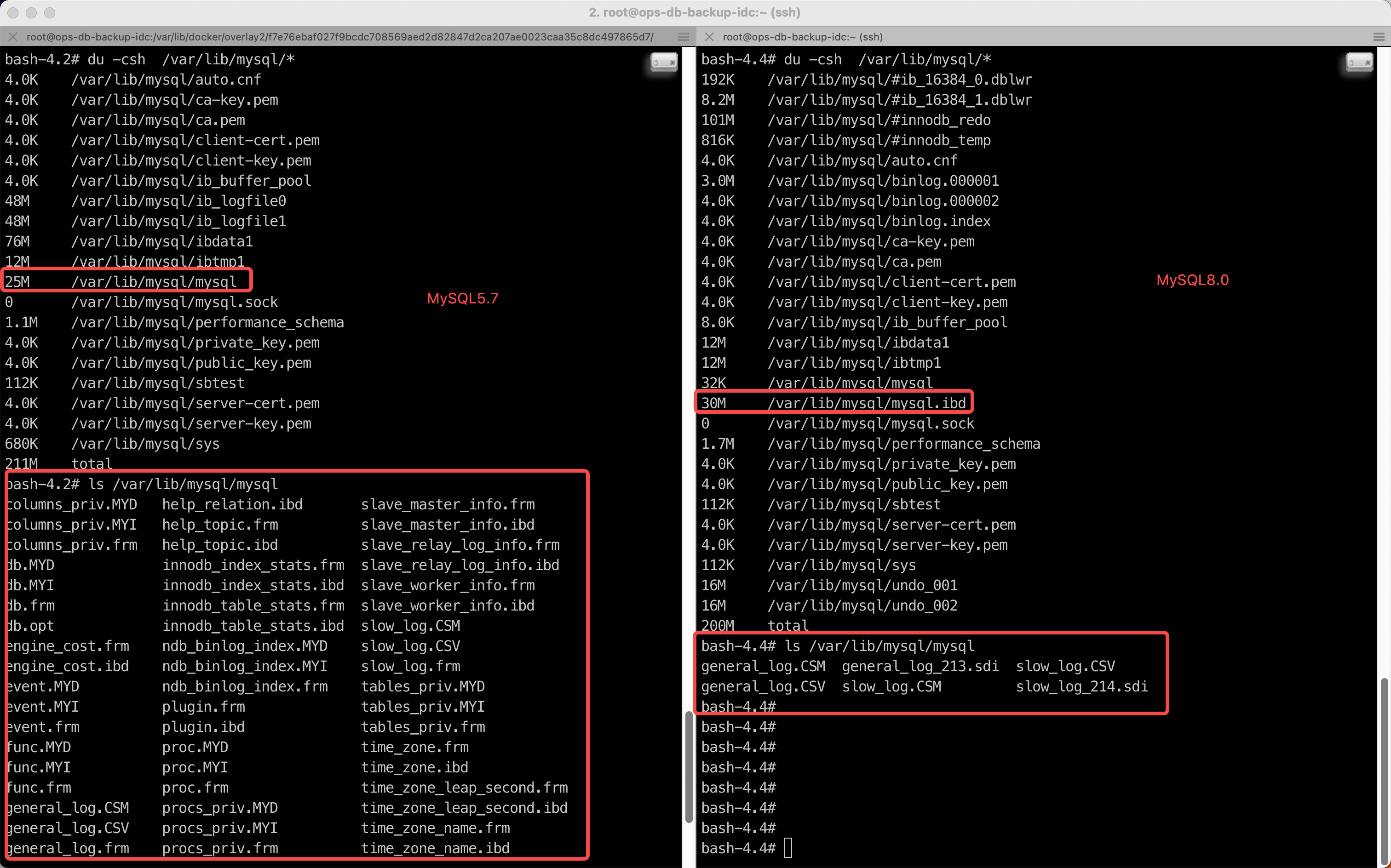Viewport: 1391px width, 868px height.
Task: Click the cursor at the last right prompt
Action: tap(788, 848)
